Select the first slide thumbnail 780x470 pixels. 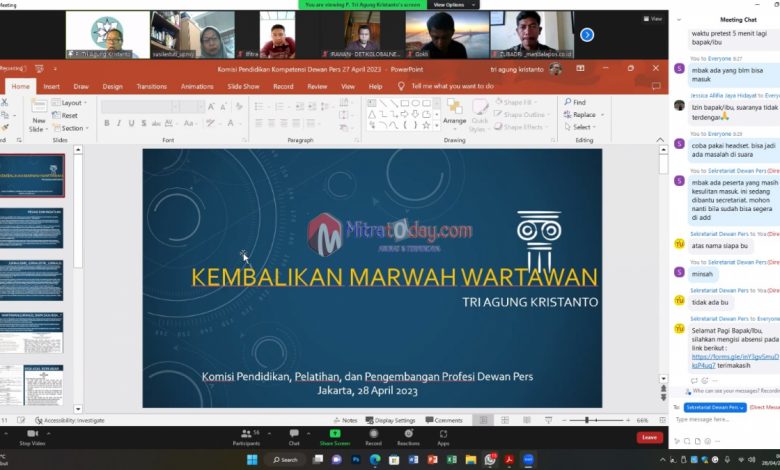(x=32, y=176)
